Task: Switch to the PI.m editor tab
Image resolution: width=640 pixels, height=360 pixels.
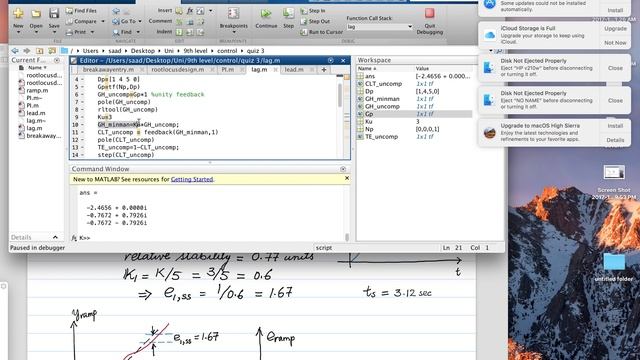Action: click(x=228, y=70)
